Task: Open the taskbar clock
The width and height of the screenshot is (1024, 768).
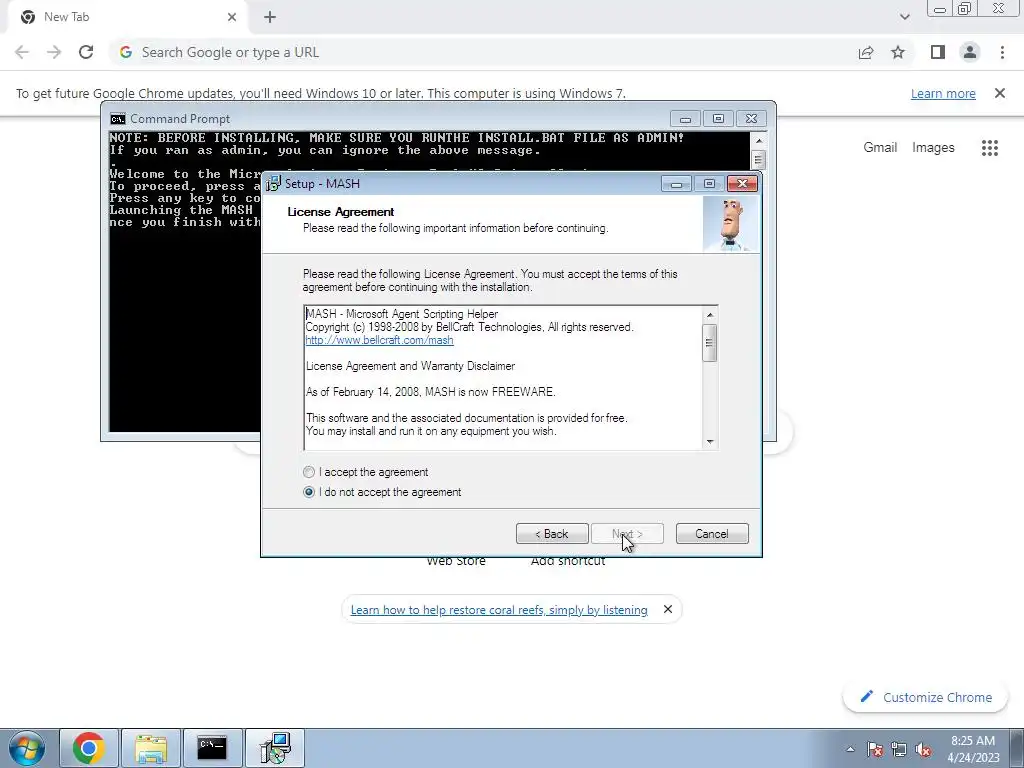Action: 973,749
